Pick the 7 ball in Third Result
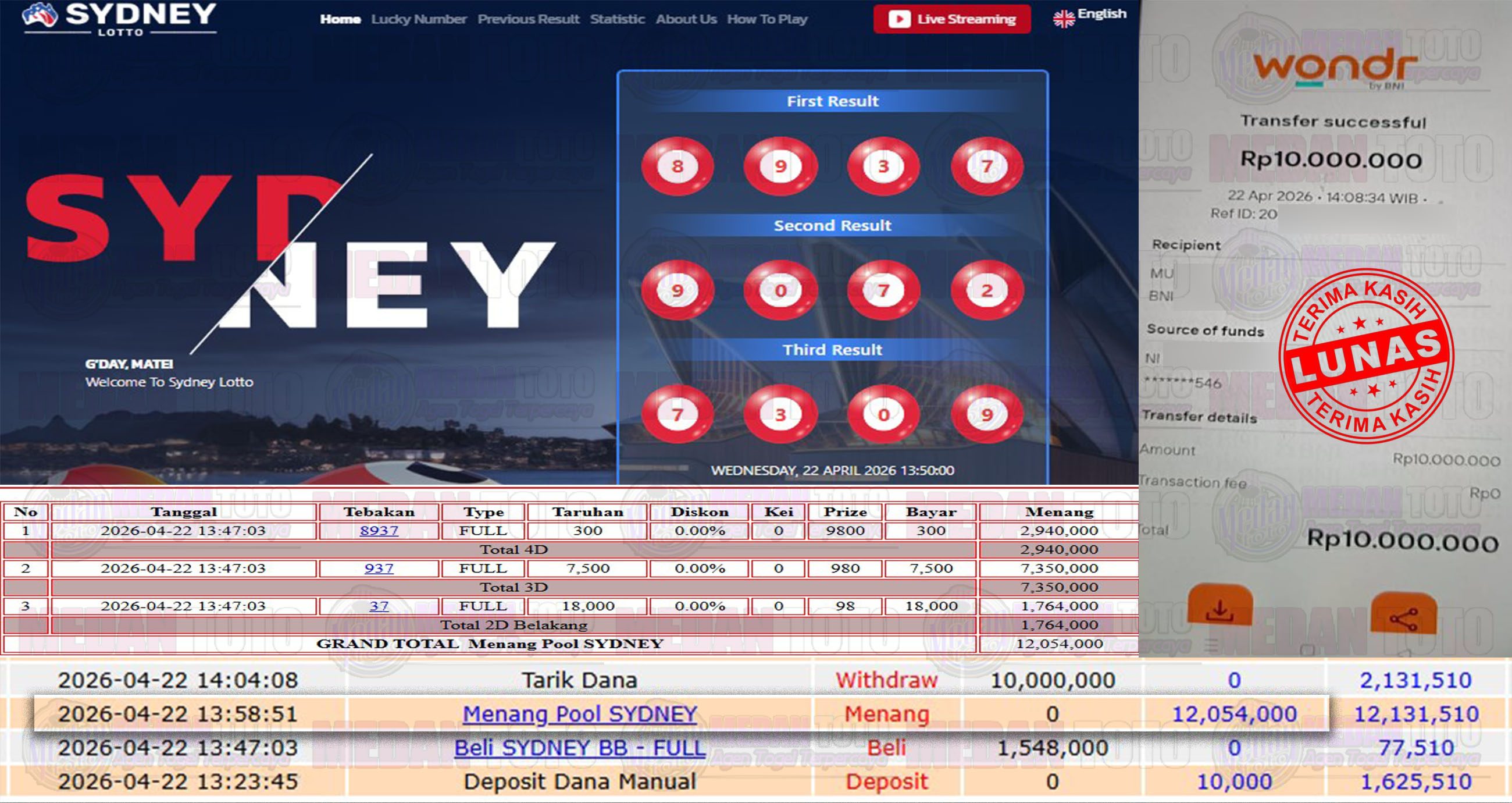 (677, 414)
